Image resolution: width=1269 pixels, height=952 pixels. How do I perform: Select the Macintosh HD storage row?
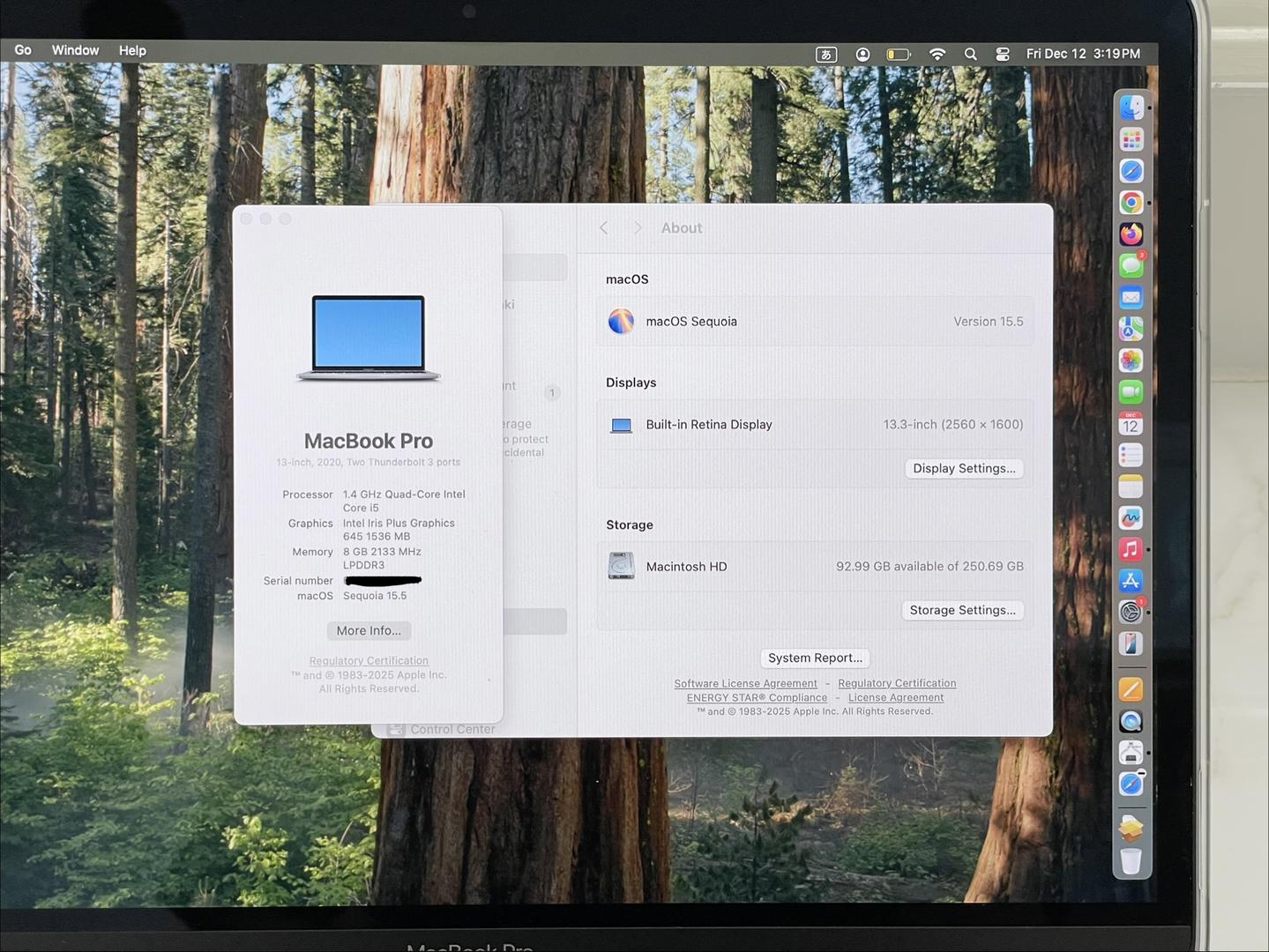(815, 566)
